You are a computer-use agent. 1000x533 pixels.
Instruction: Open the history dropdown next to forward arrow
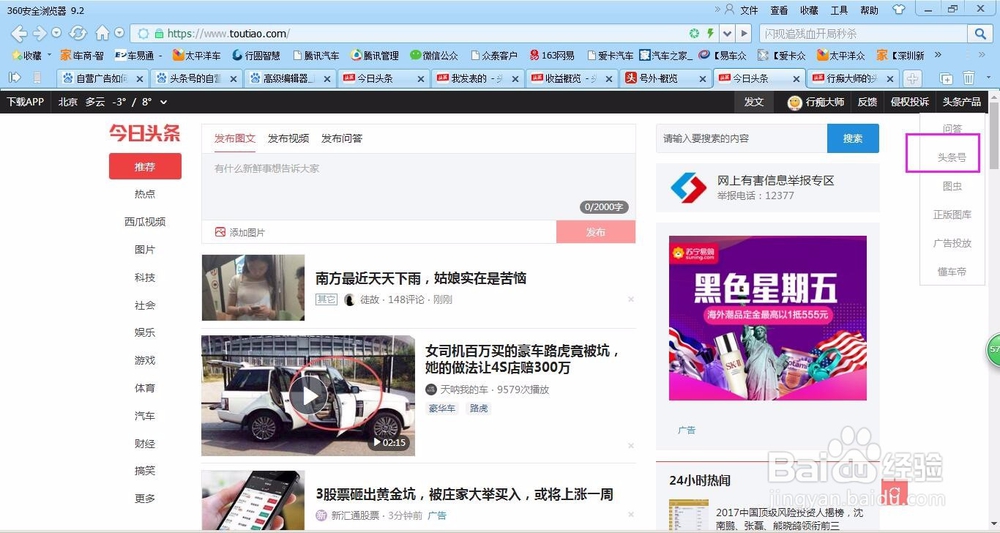(56, 33)
